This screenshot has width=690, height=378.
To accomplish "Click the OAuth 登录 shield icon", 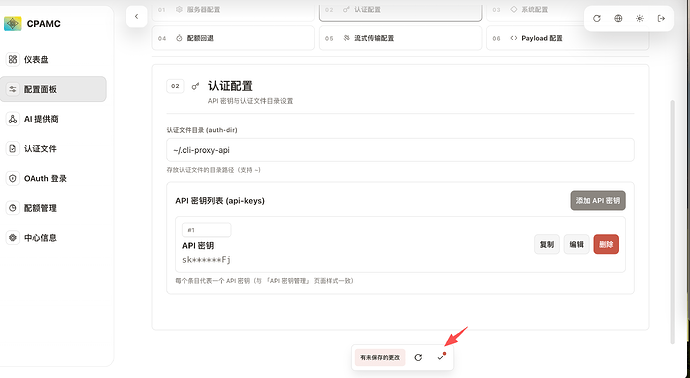I will tap(13, 178).
